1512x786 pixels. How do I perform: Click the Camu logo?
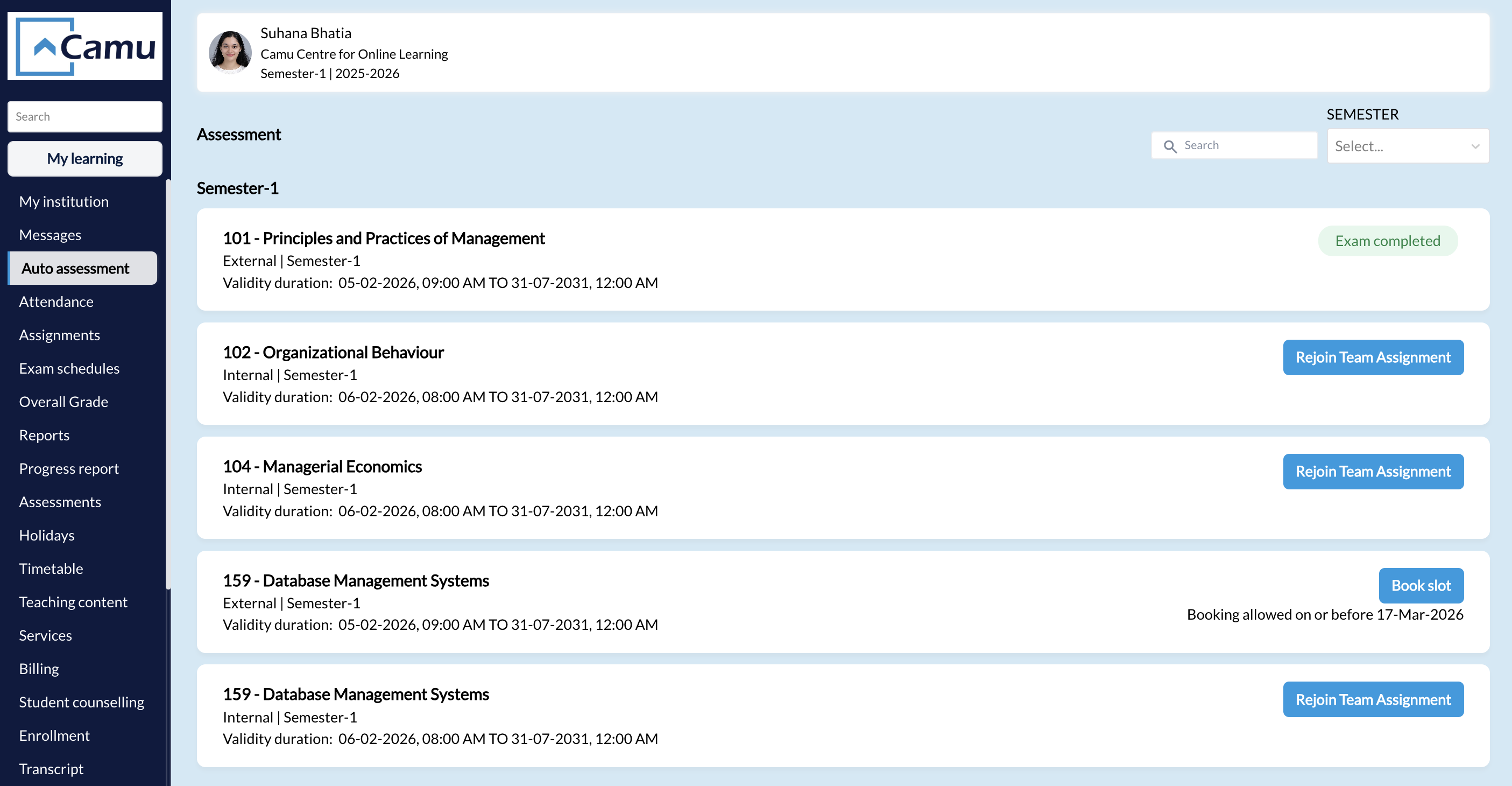tap(84, 46)
